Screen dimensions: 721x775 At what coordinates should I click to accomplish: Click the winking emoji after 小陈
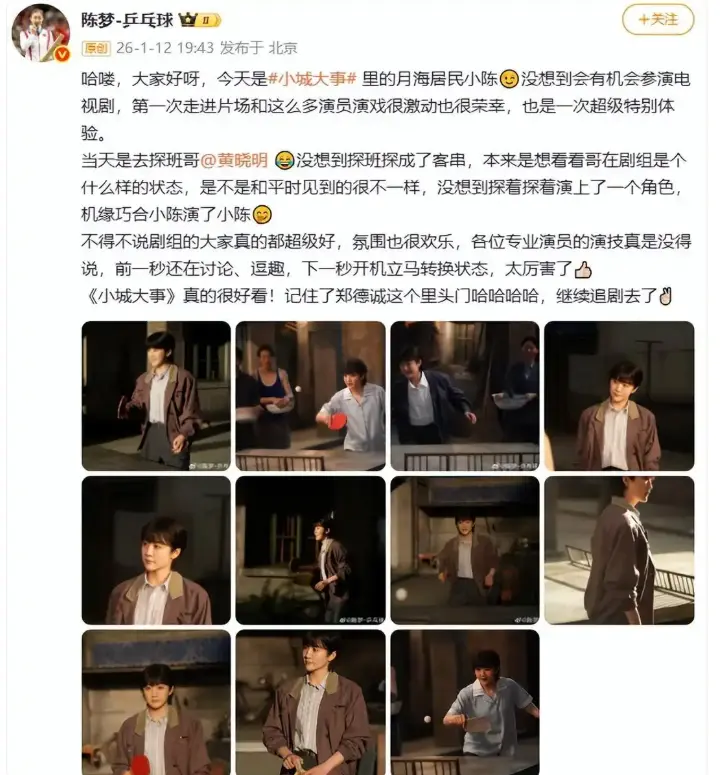pyautogui.click(x=509, y=79)
